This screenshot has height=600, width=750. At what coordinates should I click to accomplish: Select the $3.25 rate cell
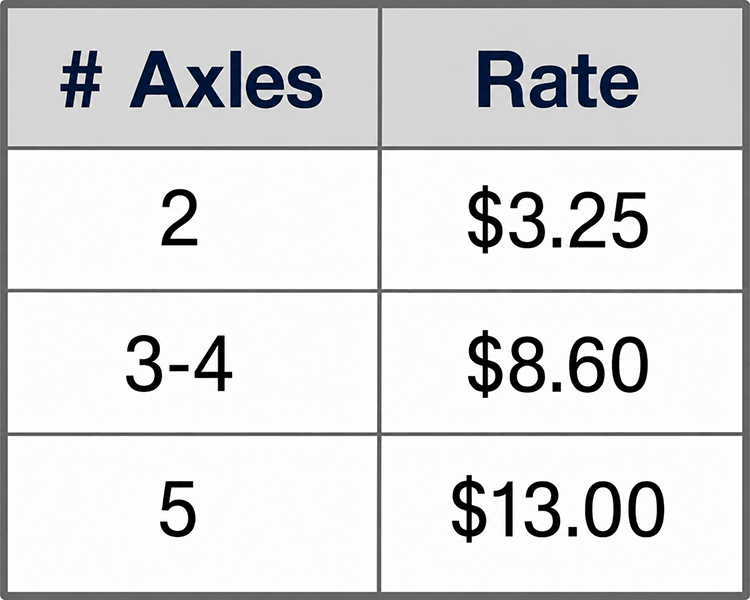click(562, 220)
